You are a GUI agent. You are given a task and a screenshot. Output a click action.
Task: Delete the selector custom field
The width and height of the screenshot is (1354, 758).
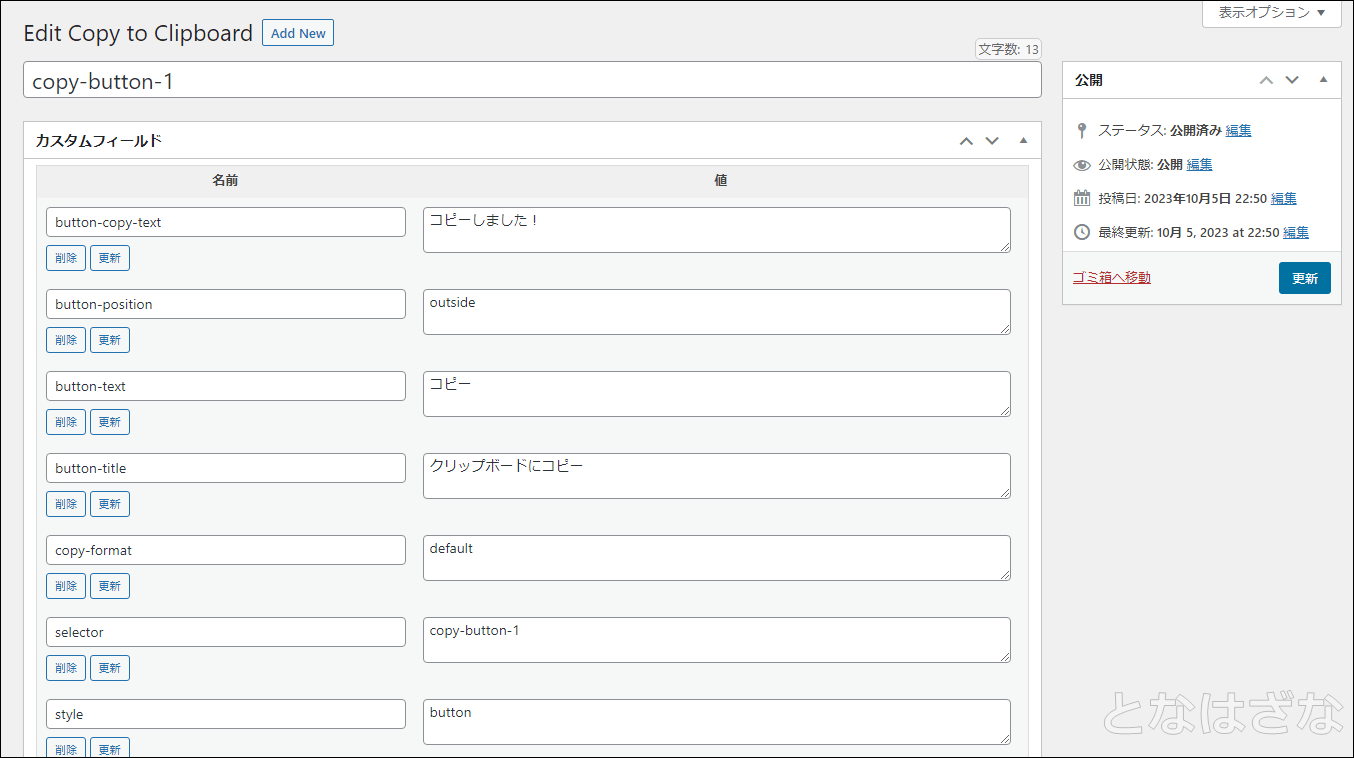point(66,668)
